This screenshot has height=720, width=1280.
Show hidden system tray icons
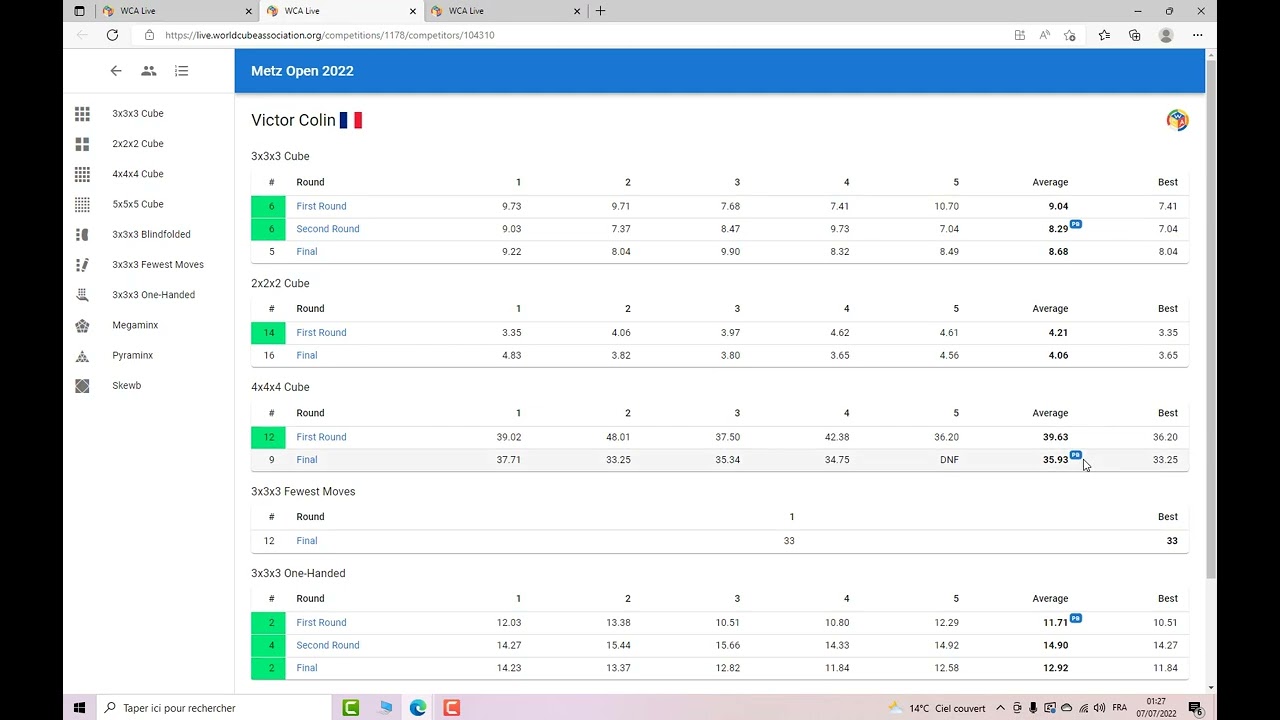click(x=1001, y=709)
